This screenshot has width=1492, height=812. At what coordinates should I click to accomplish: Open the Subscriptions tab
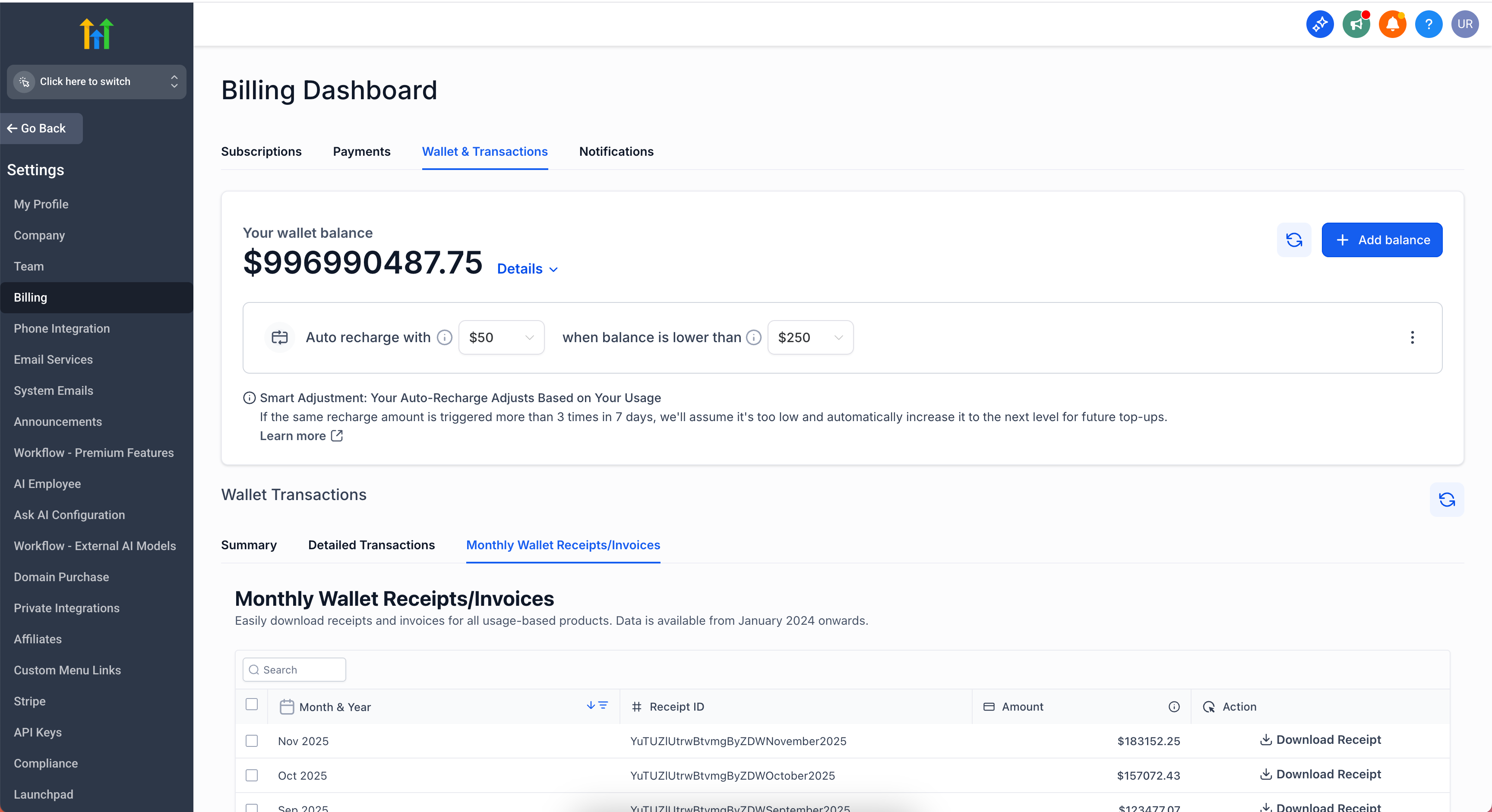pyautogui.click(x=261, y=151)
